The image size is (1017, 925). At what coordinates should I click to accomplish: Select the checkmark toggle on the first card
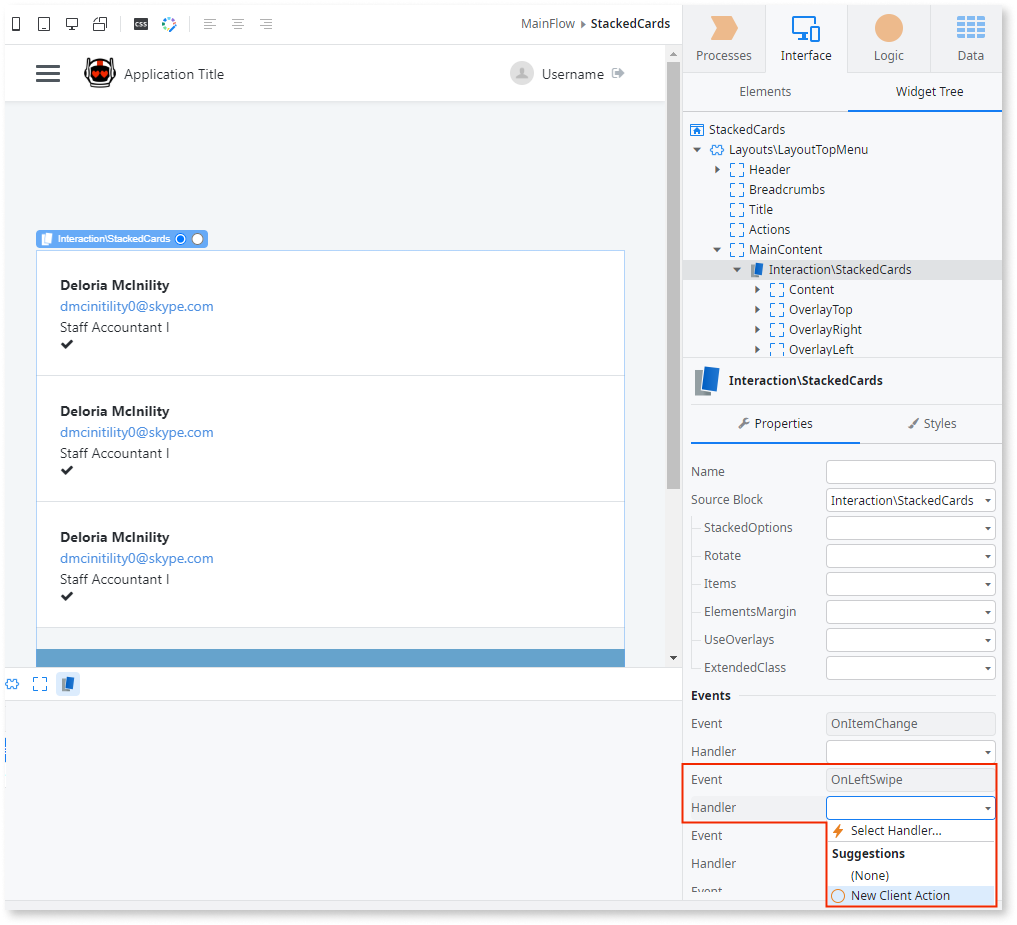66,344
